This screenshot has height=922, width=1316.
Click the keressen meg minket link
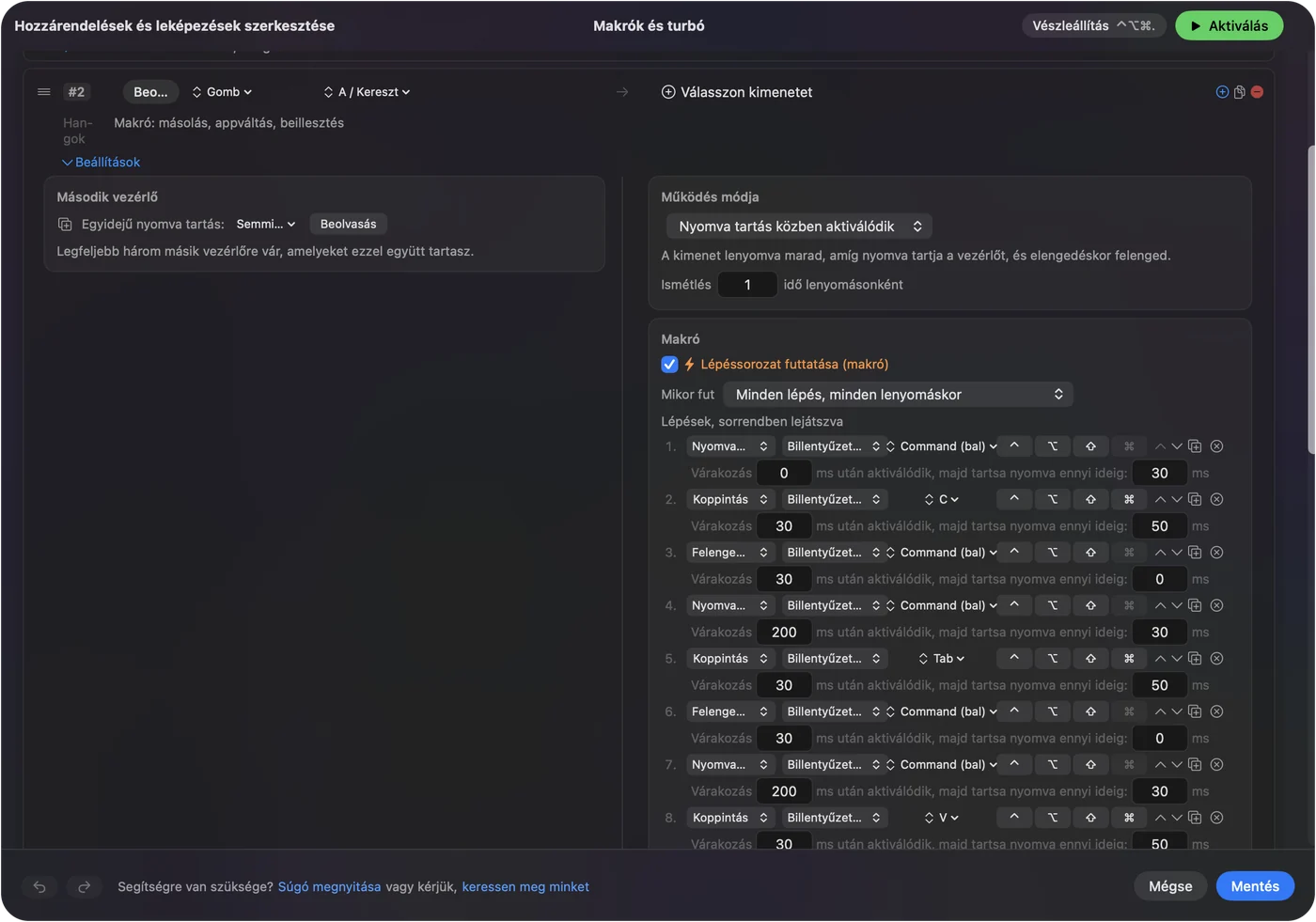pos(525,886)
